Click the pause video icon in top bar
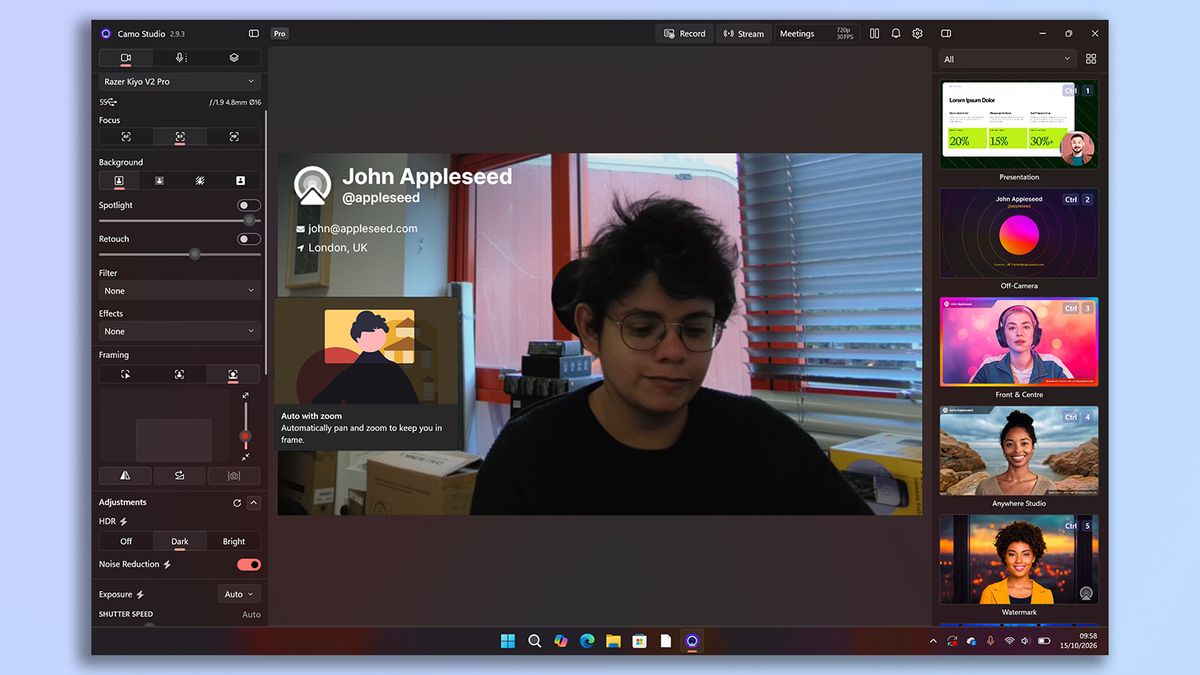1200x675 pixels. [x=874, y=34]
